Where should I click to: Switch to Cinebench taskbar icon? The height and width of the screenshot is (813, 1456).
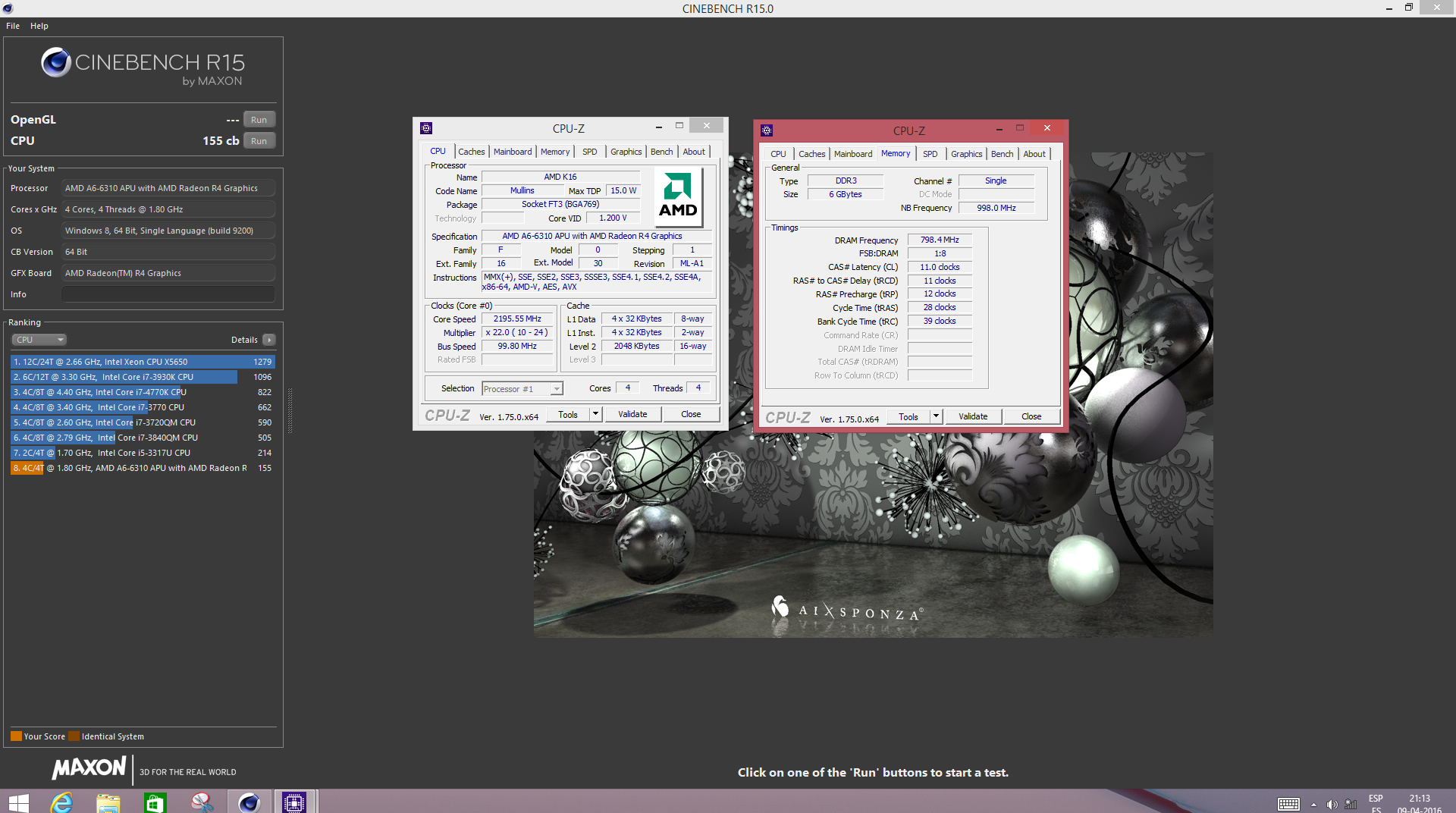[x=249, y=802]
